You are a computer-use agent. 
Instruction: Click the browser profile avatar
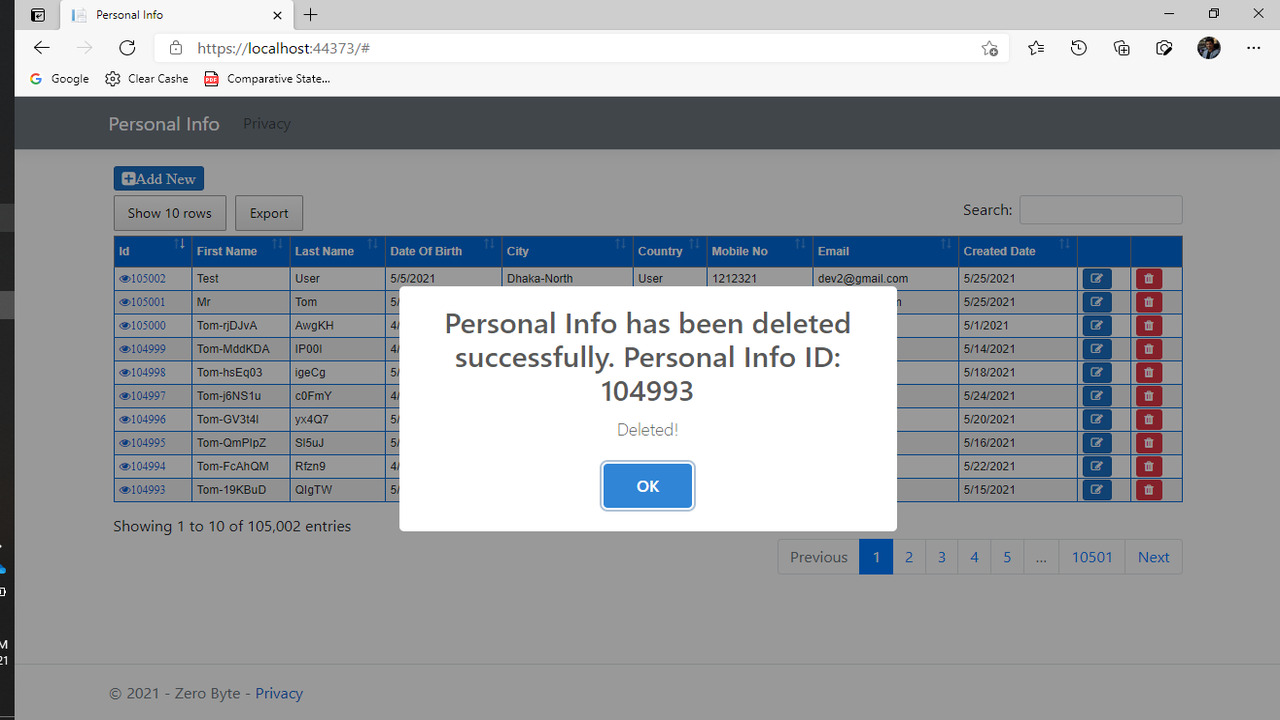[1208, 47]
